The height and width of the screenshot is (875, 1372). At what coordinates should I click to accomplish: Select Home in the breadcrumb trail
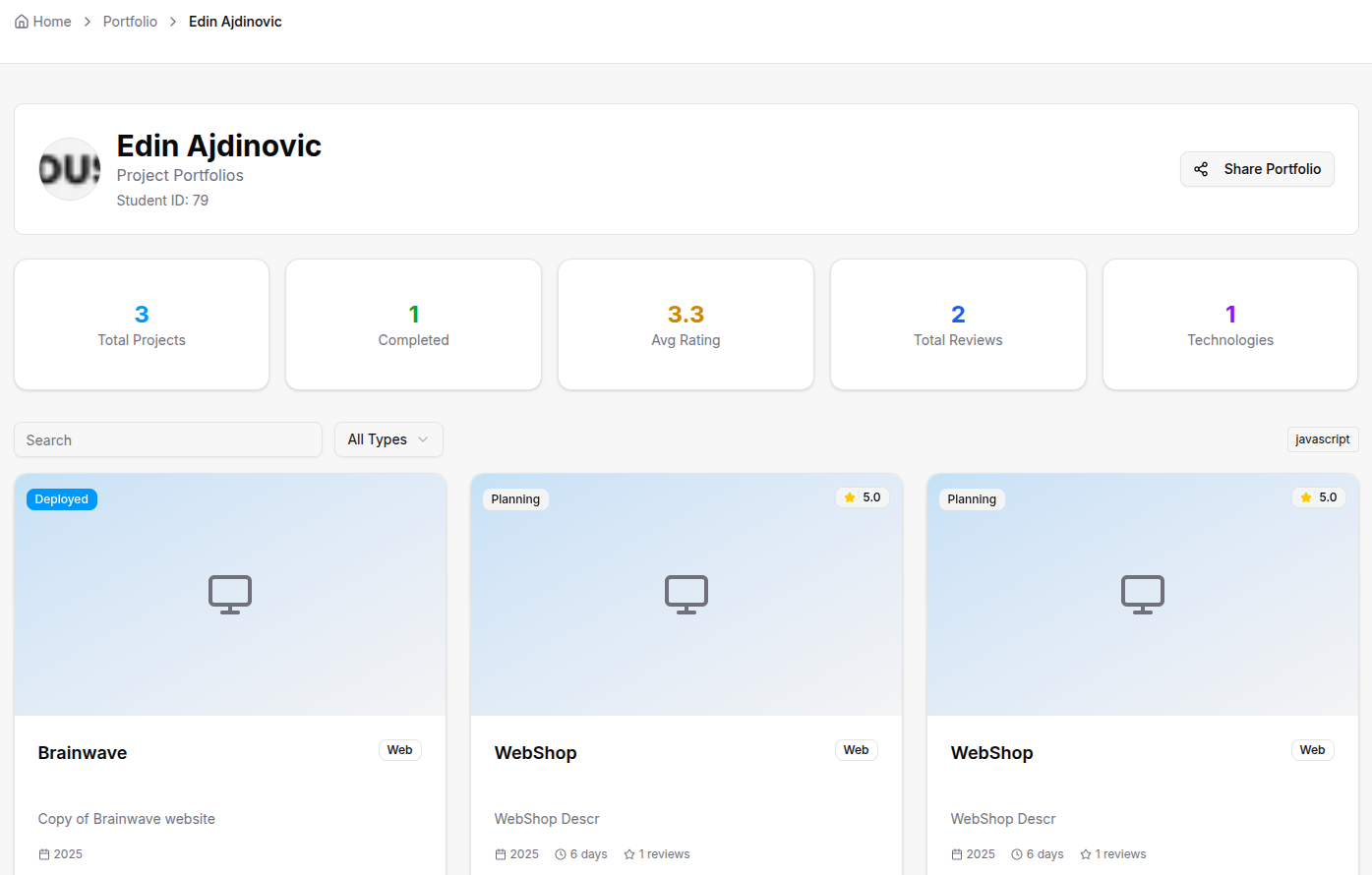(51, 21)
